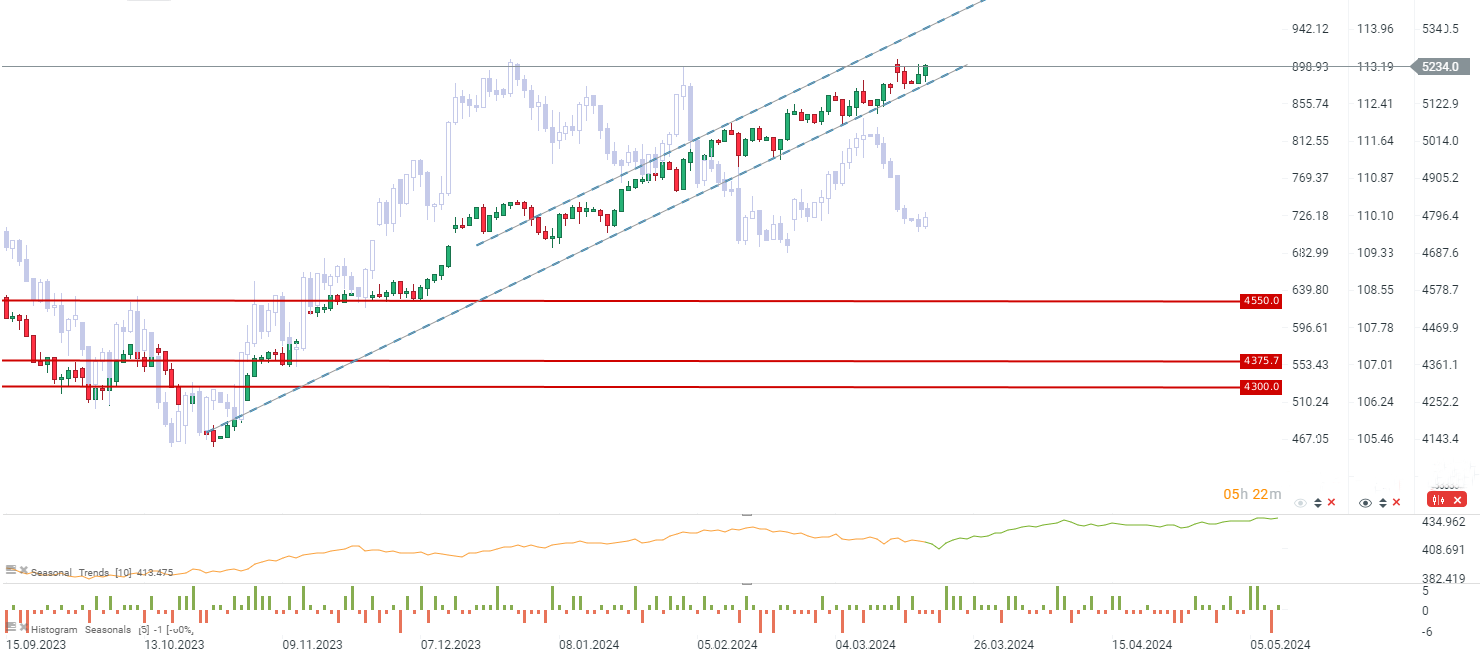The height and width of the screenshot is (668, 1482).
Task: Click the 05.02.2024 date on the time axis
Action: tap(727, 645)
